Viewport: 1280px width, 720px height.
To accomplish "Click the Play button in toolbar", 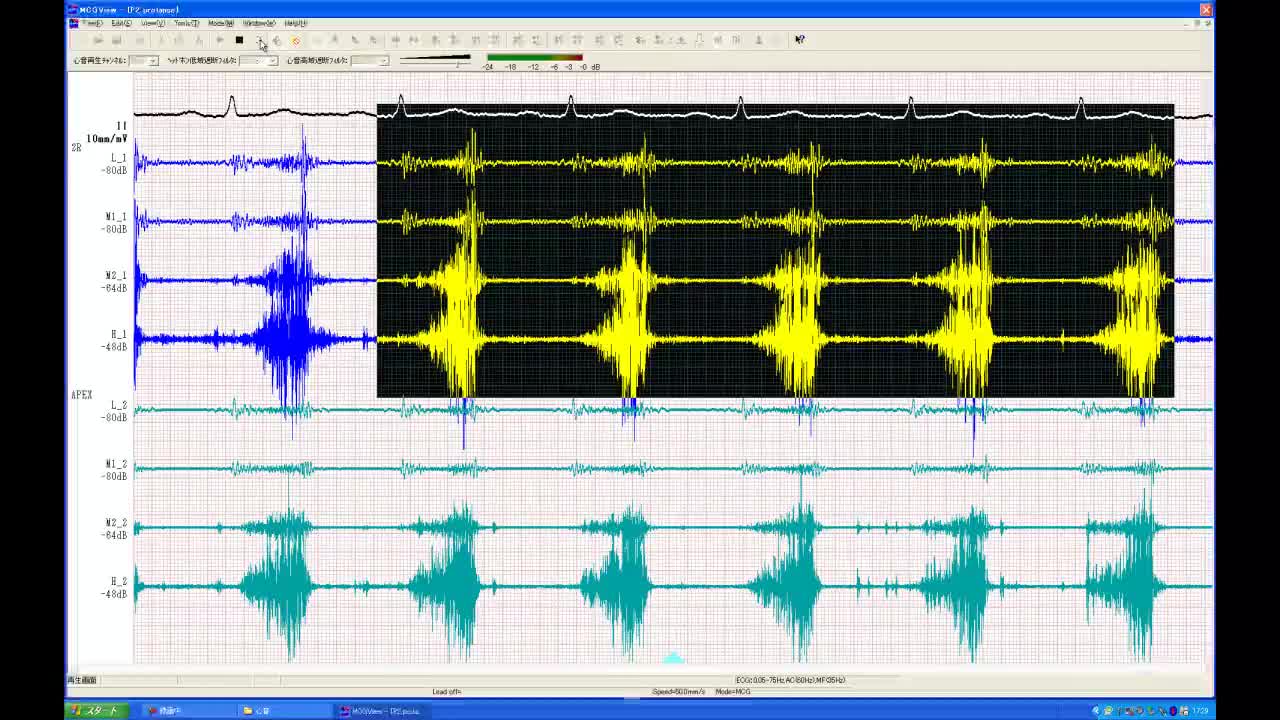I will 220,40.
